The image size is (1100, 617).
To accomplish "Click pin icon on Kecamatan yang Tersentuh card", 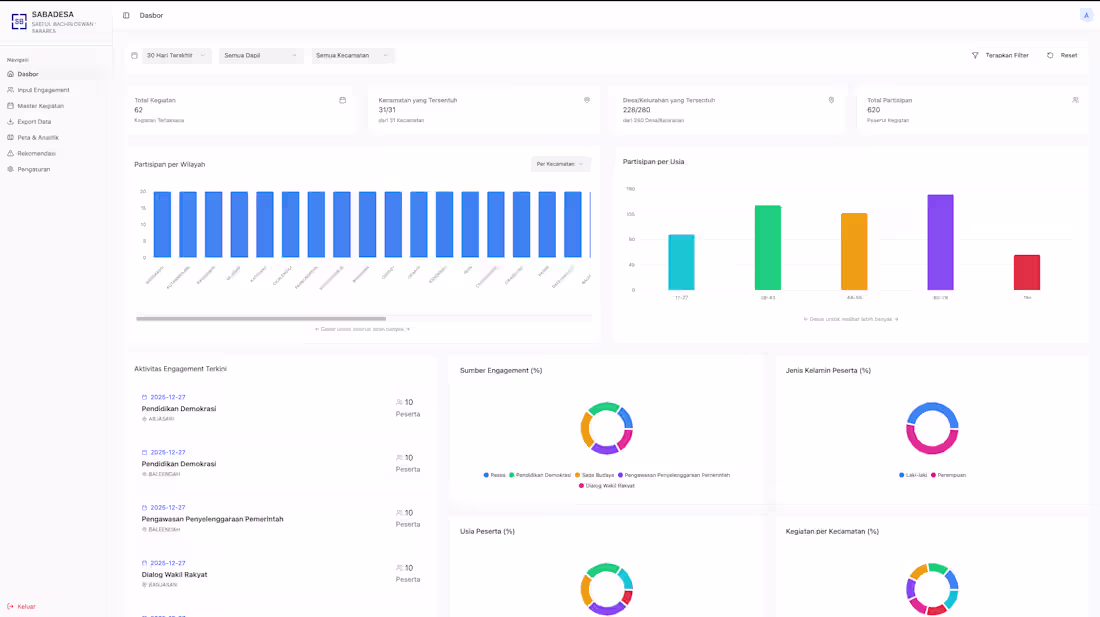I will click(x=587, y=100).
